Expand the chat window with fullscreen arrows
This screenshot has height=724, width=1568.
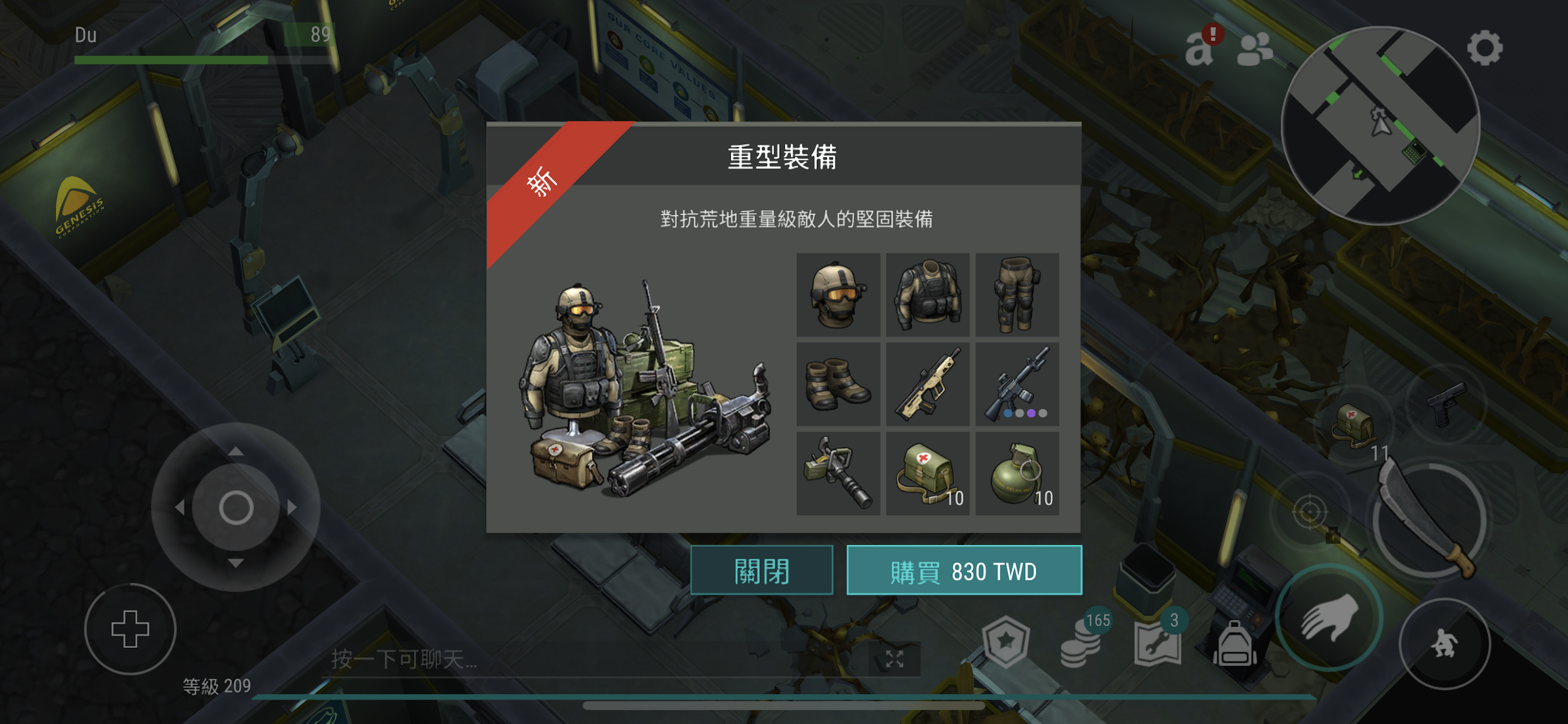point(894,659)
